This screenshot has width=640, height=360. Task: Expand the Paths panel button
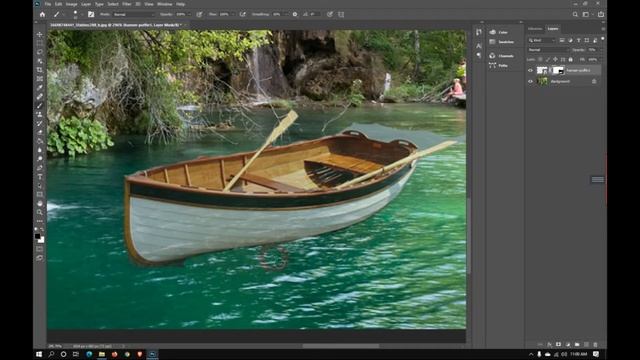499,65
